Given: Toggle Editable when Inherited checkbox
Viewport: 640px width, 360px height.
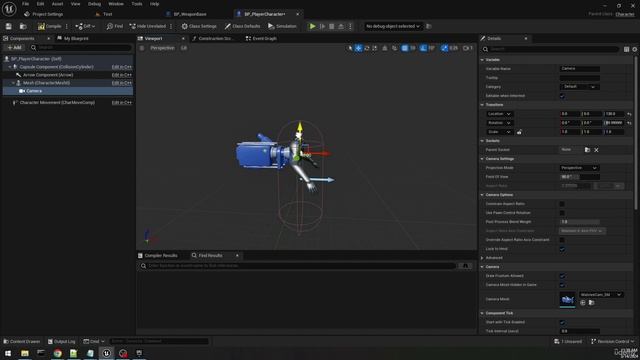Looking at the screenshot, I should tap(562, 96).
